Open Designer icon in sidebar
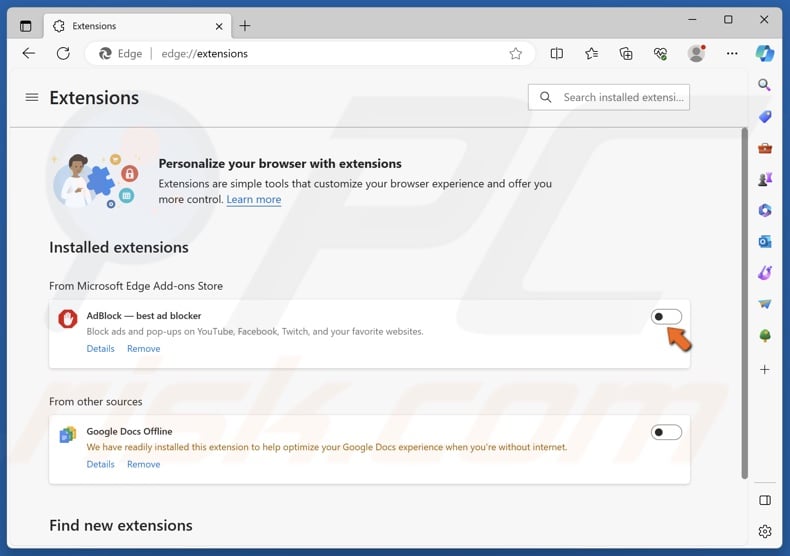This screenshot has width=790, height=556. pos(765,273)
